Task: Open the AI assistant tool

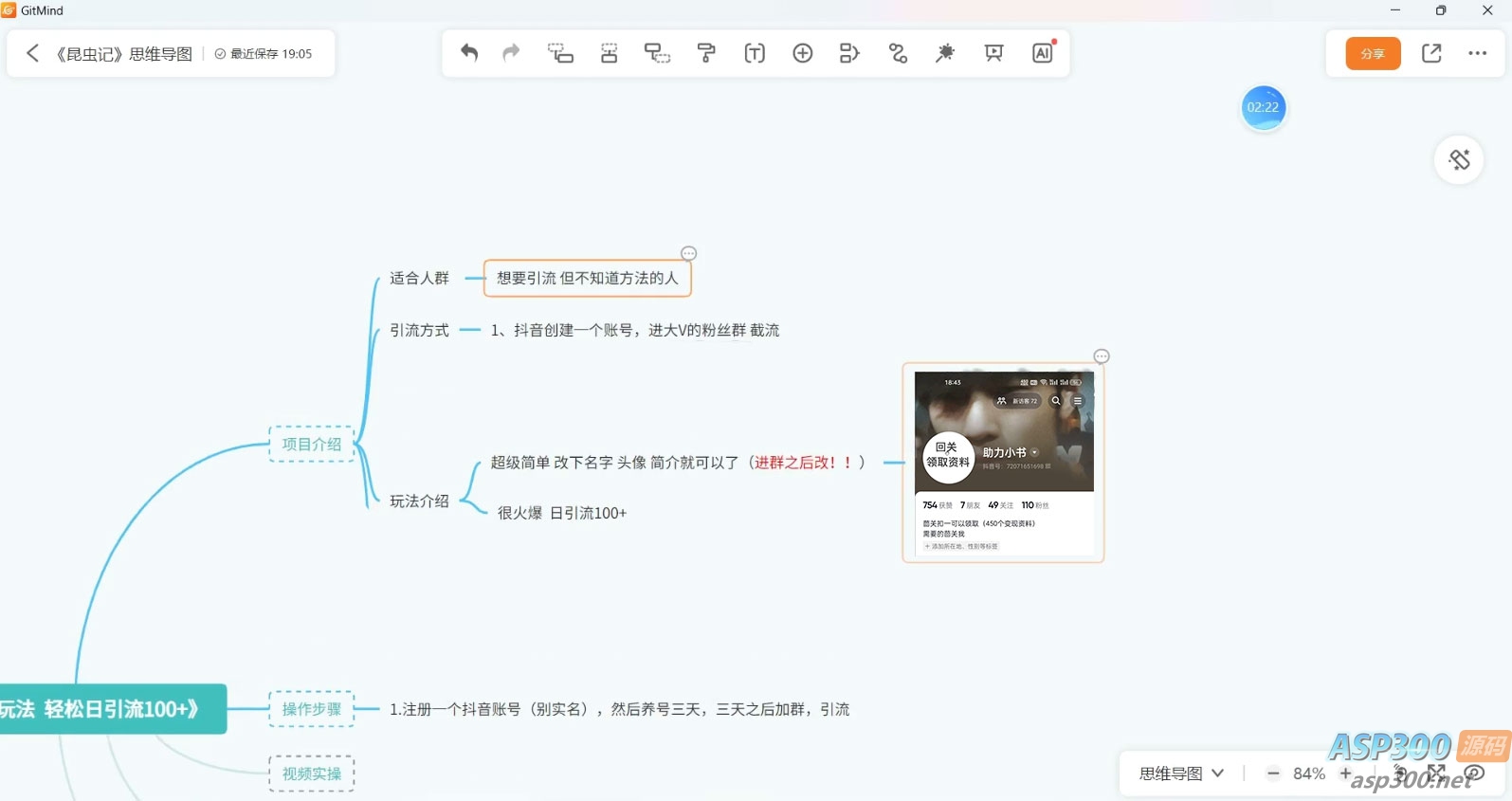Action: [1042, 53]
